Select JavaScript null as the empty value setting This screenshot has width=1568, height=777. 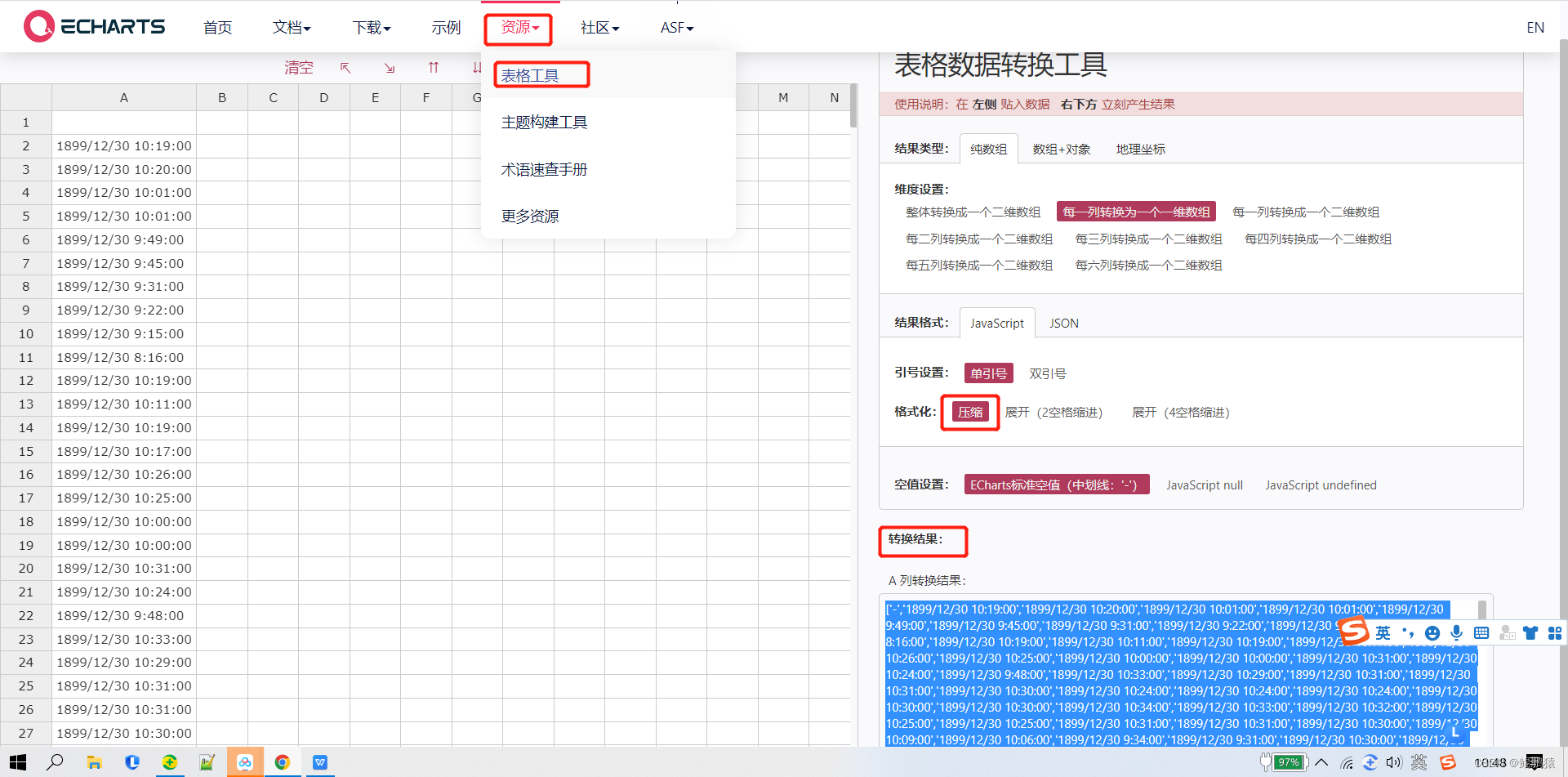[x=1205, y=485]
